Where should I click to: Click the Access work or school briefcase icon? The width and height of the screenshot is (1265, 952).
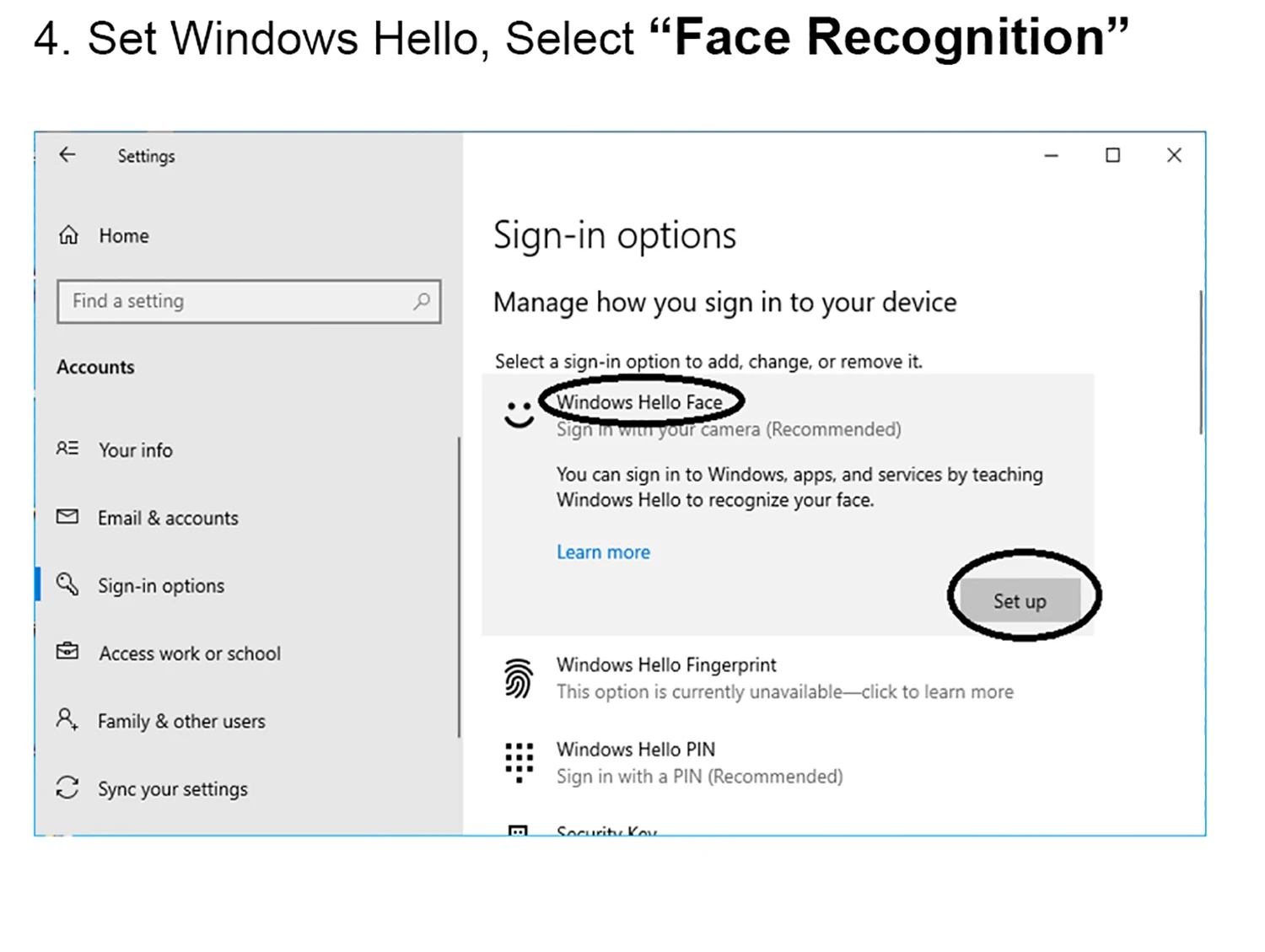[67, 652]
